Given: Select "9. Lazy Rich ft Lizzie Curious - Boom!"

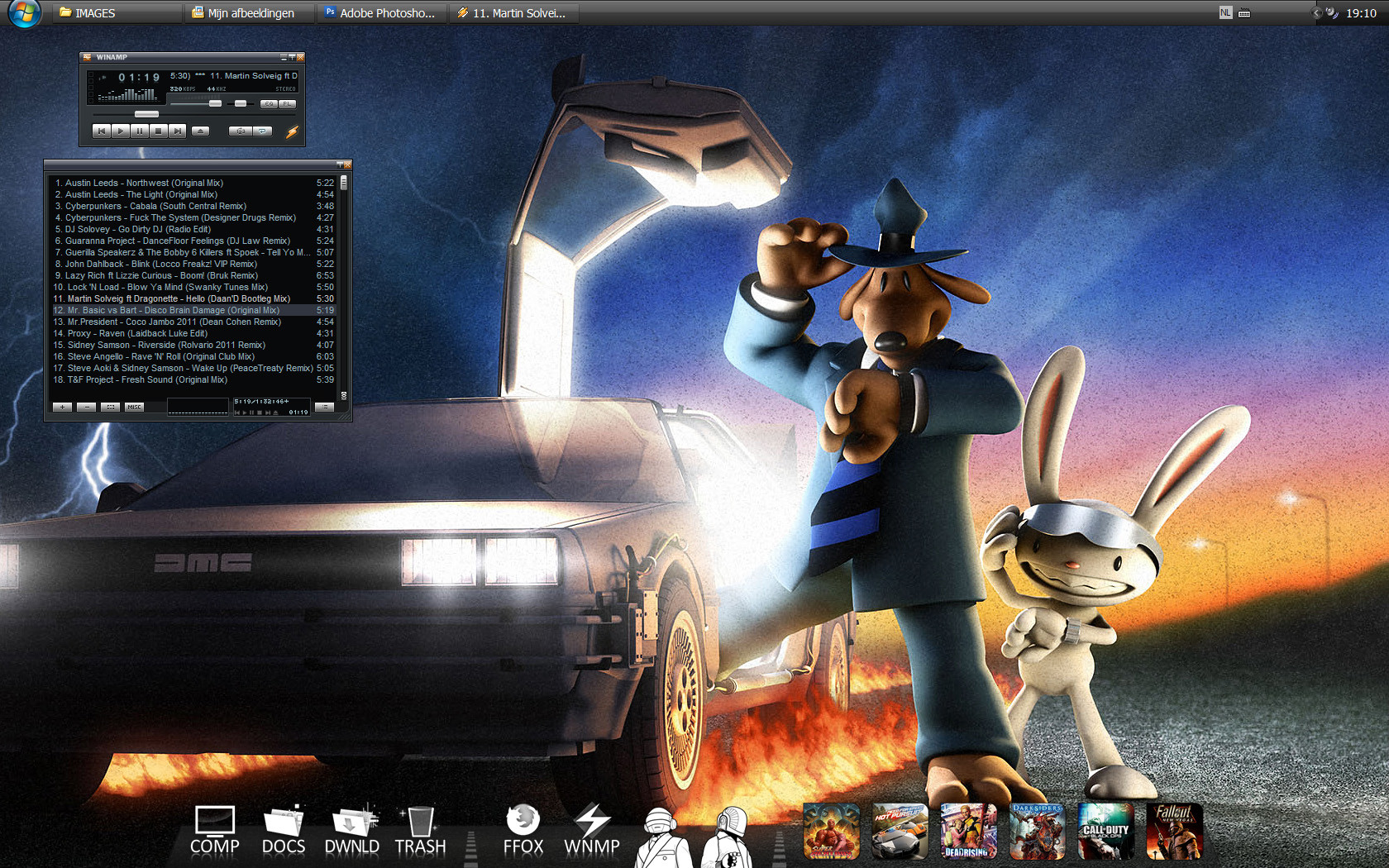Looking at the screenshot, I should point(194,275).
